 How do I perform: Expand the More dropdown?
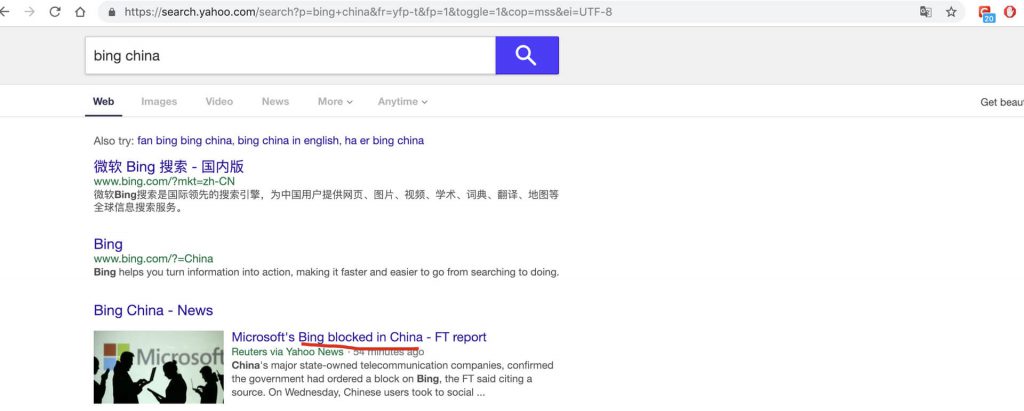[x=335, y=101]
